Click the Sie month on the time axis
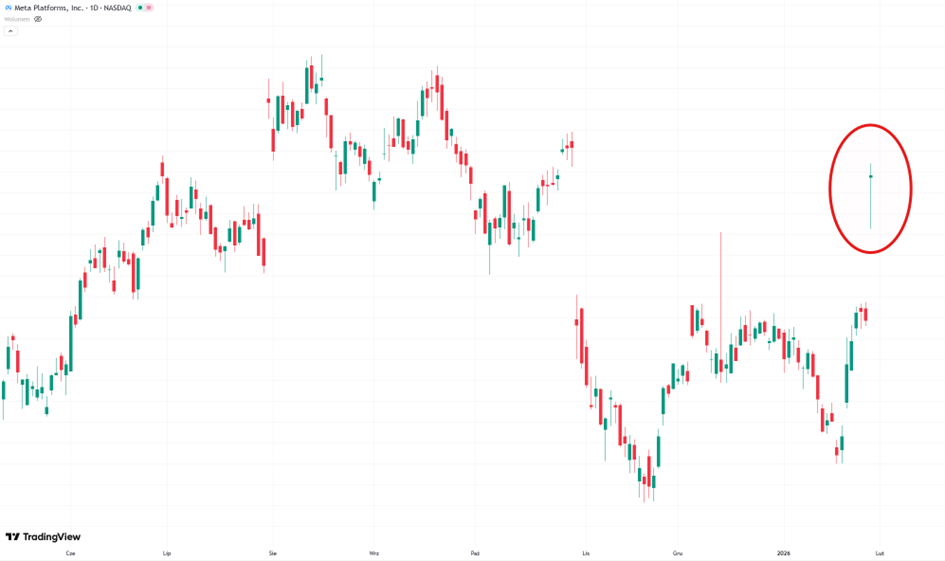The height and width of the screenshot is (561, 945). click(x=273, y=552)
